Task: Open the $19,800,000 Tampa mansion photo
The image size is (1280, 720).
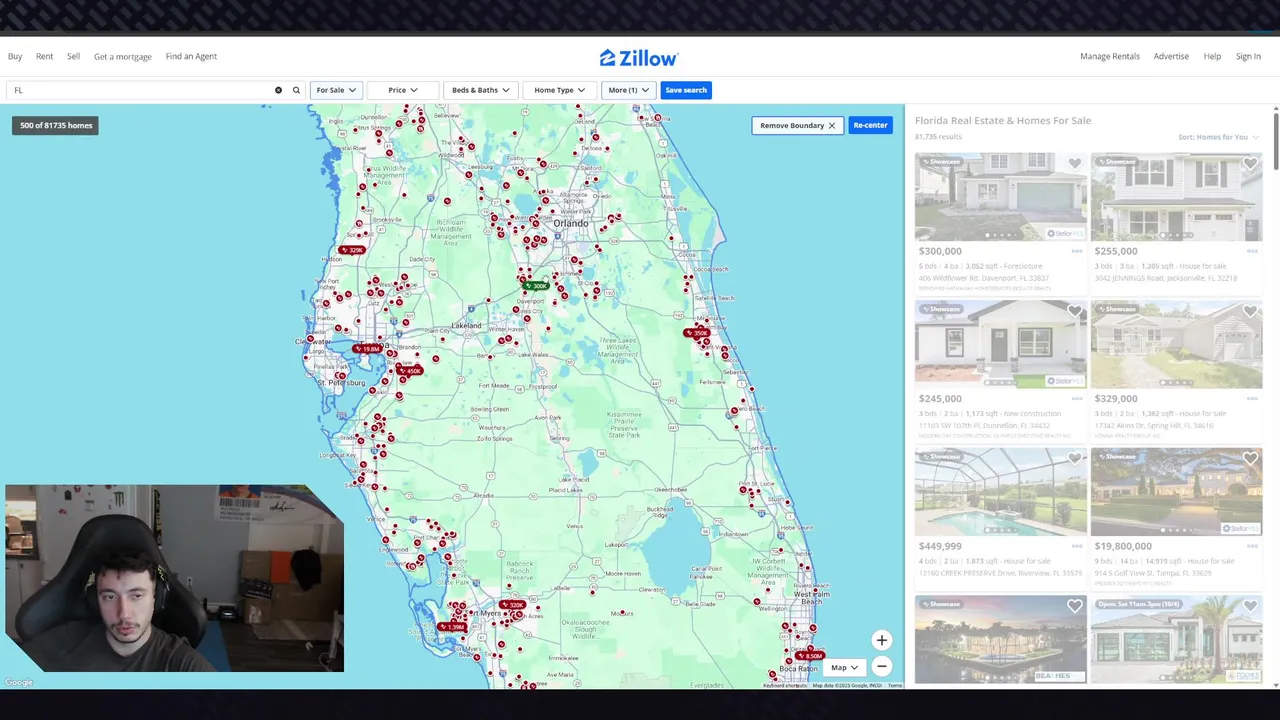Action: [x=1176, y=491]
